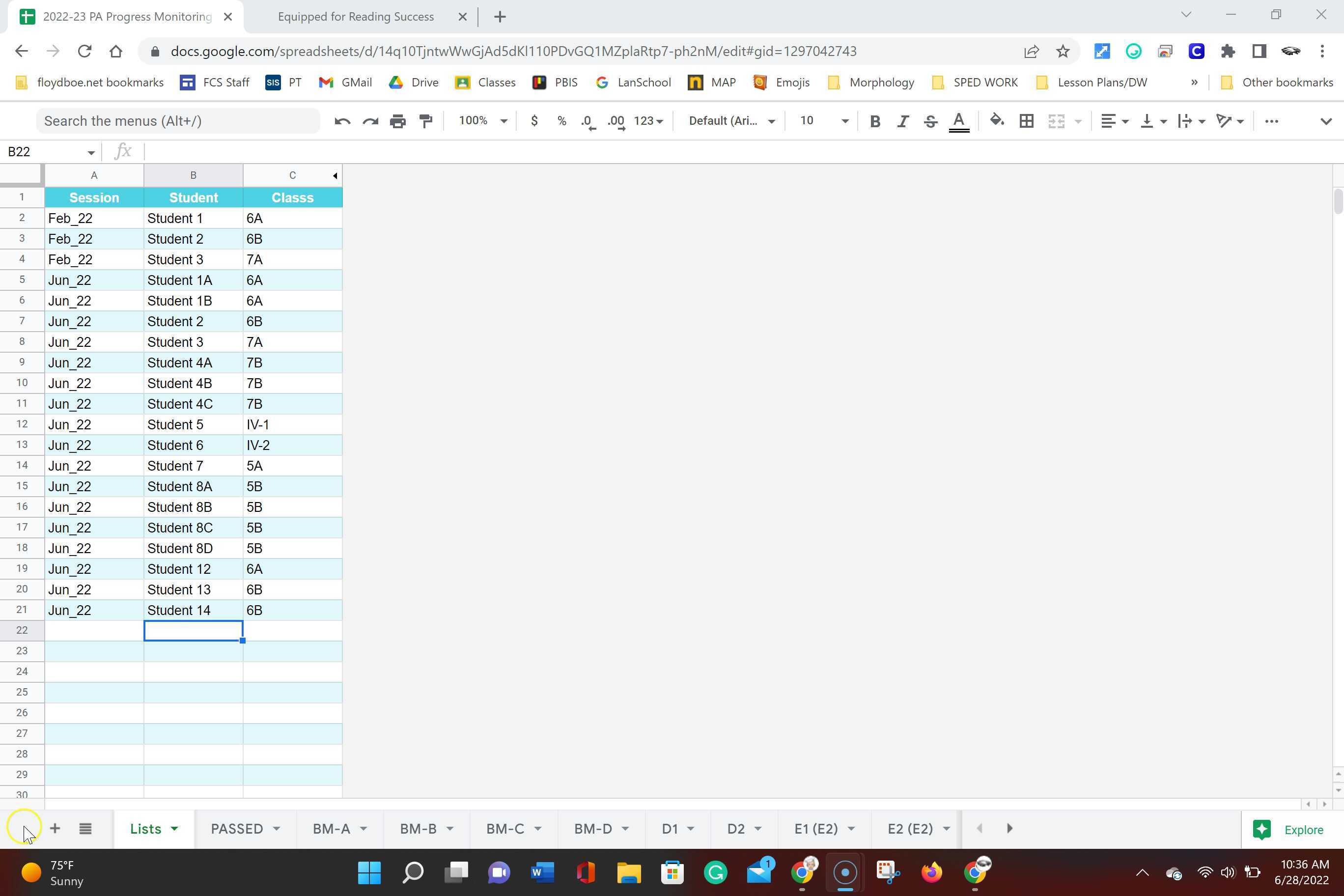
Task: Toggle italic formatting
Action: tap(903, 120)
